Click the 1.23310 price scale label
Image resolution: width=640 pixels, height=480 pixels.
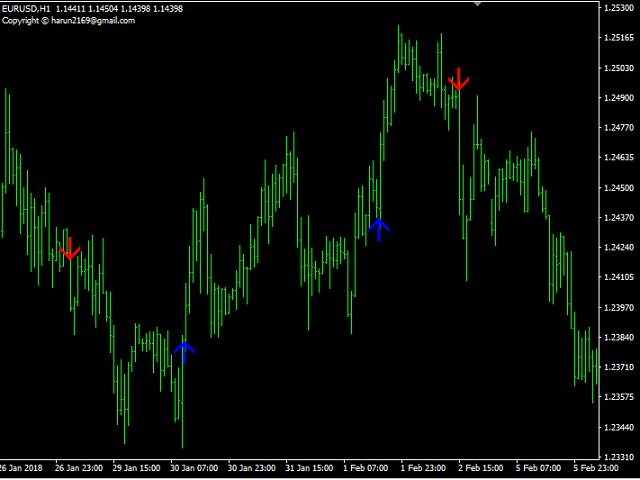coord(619,457)
